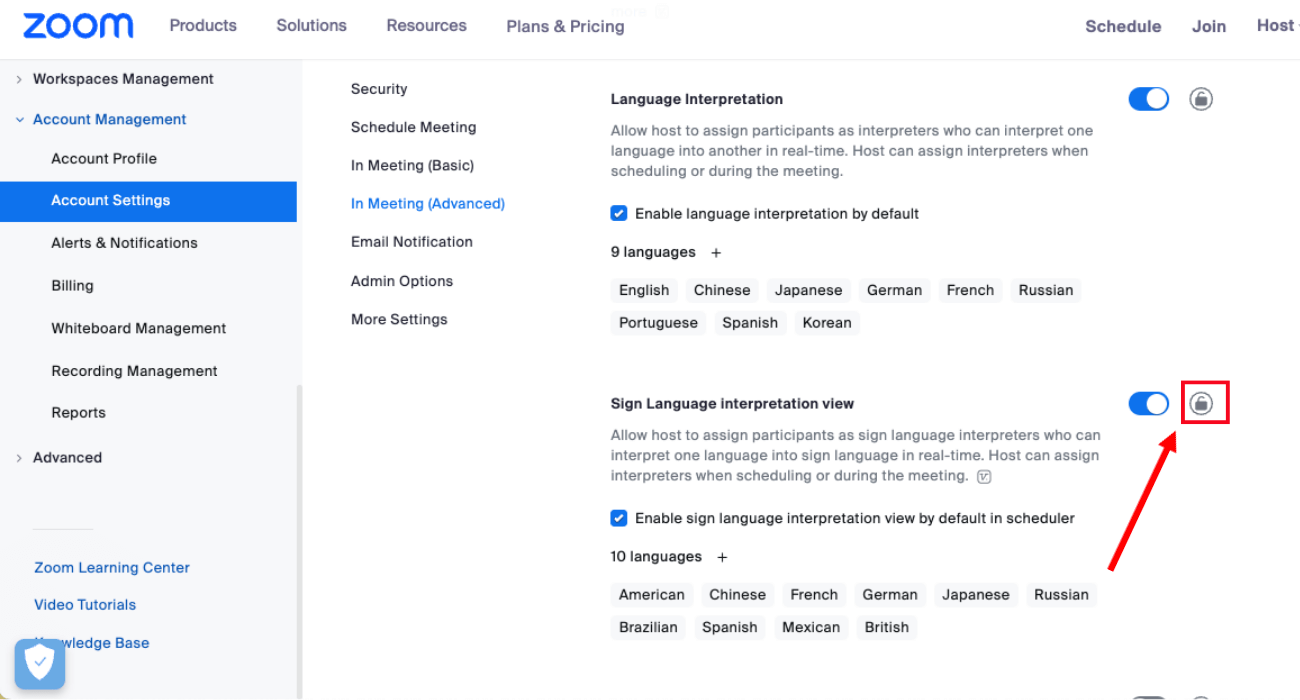
Task: Open Plans & Pricing page
Action: (x=566, y=26)
